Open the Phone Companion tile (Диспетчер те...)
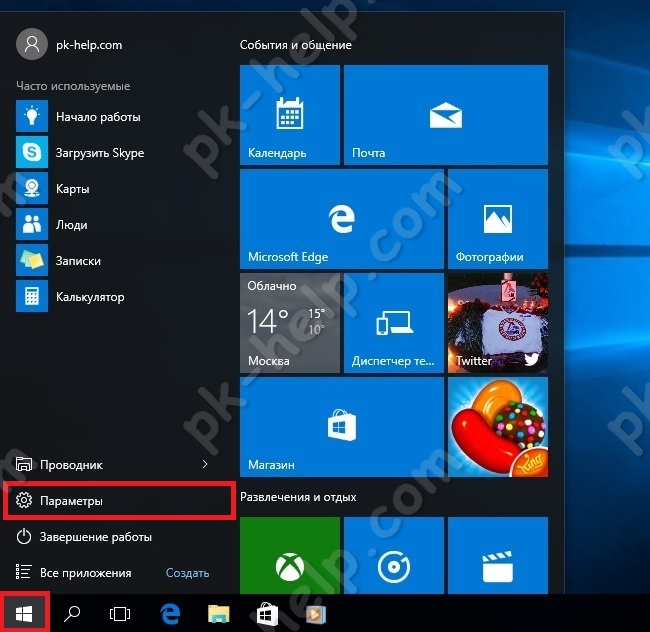Viewport: 650px width, 632px height. click(x=393, y=323)
